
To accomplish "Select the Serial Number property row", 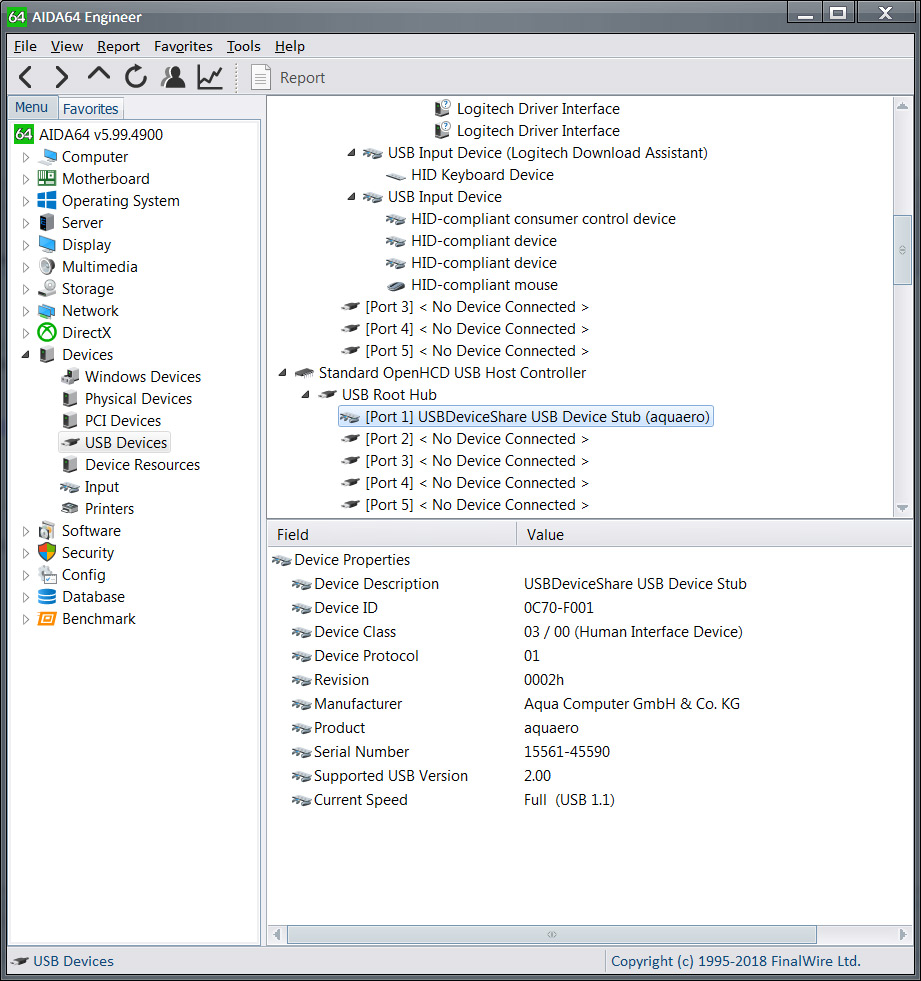I will pyautogui.click(x=361, y=752).
